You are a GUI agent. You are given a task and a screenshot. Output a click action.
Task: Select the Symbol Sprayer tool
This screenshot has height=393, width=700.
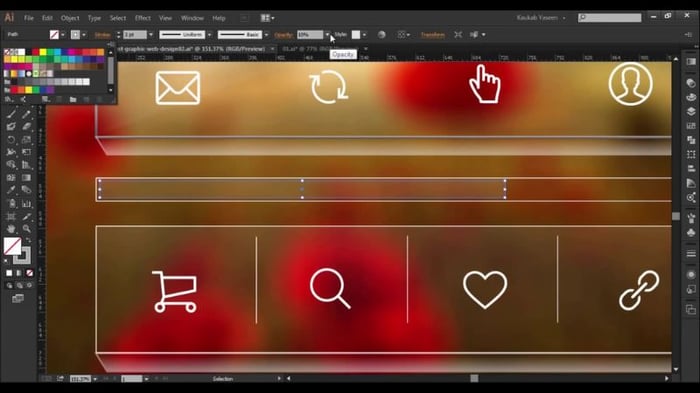[11, 204]
